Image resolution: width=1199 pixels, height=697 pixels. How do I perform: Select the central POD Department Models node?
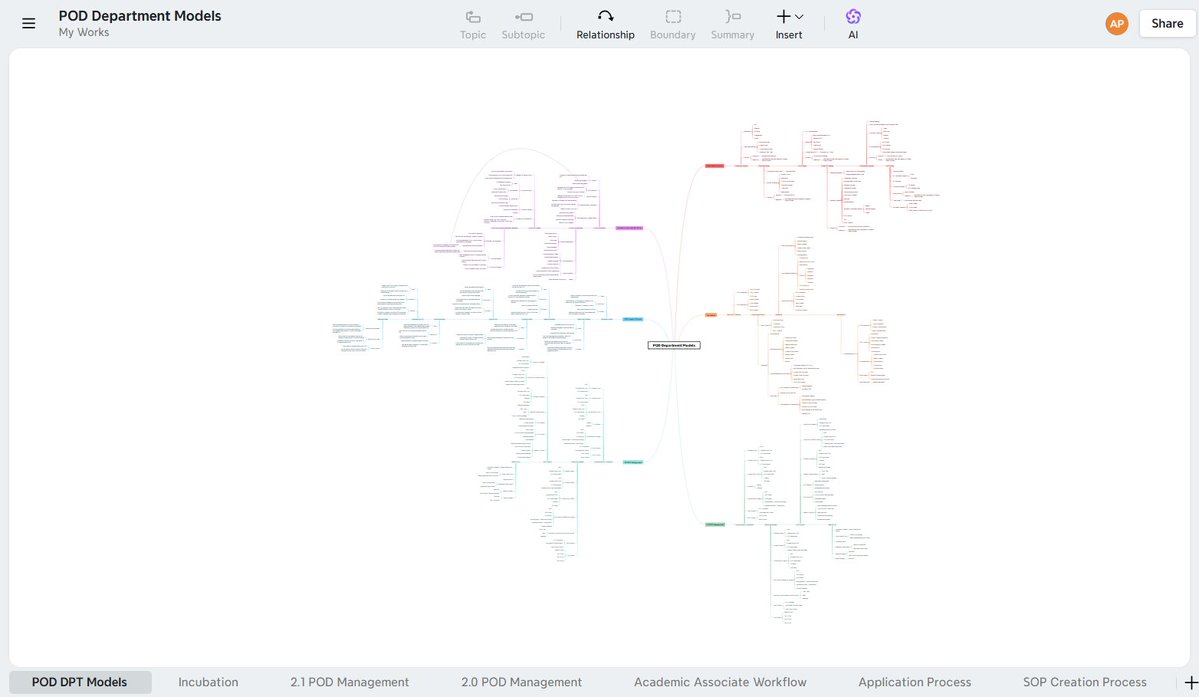pyautogui.click(x=674, y=345)
